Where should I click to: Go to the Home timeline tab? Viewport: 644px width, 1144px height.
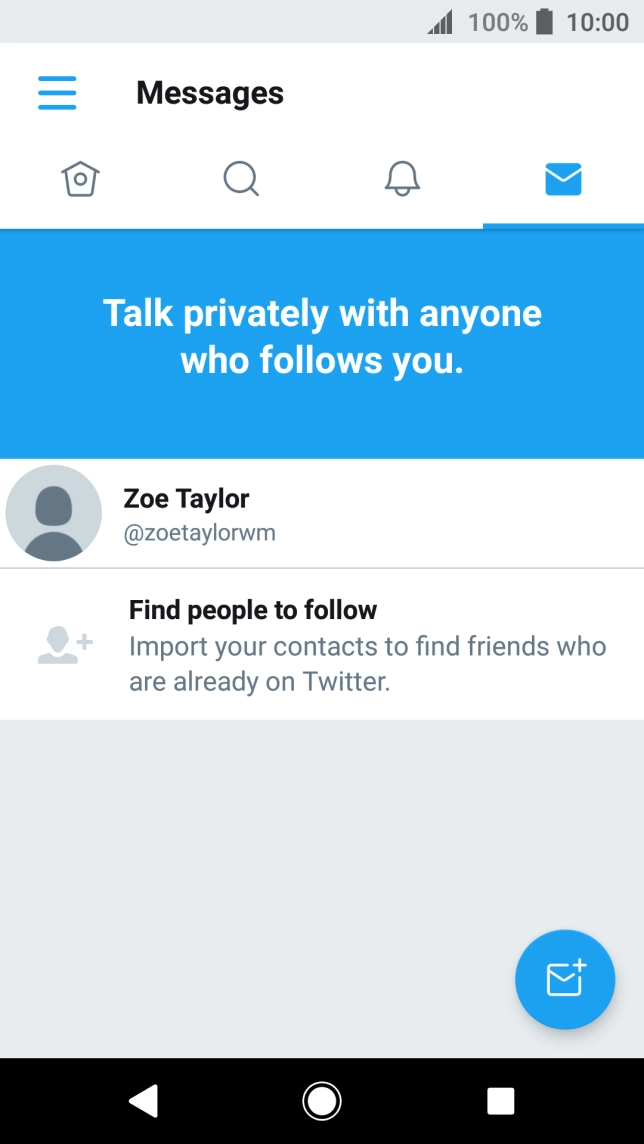click(80, 180)
